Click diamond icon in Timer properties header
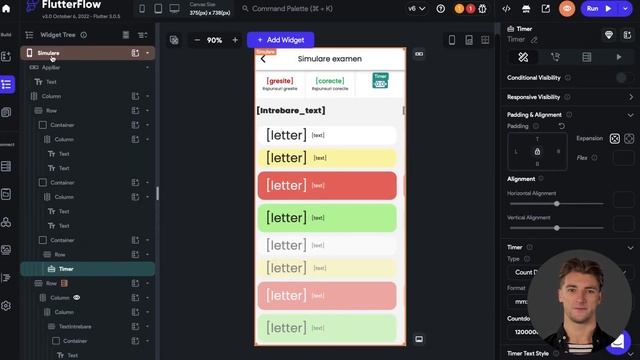Viewport: 640px width, 360px height. pyautogui.click(x=609, y=35)
